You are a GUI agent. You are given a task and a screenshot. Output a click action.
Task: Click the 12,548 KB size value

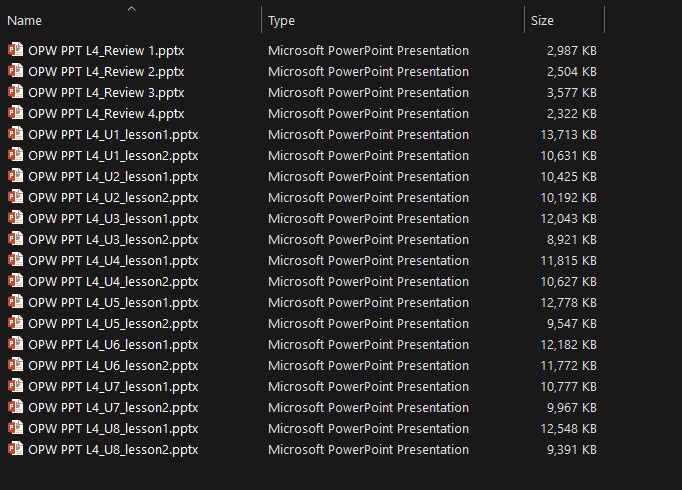pos(568,429)
